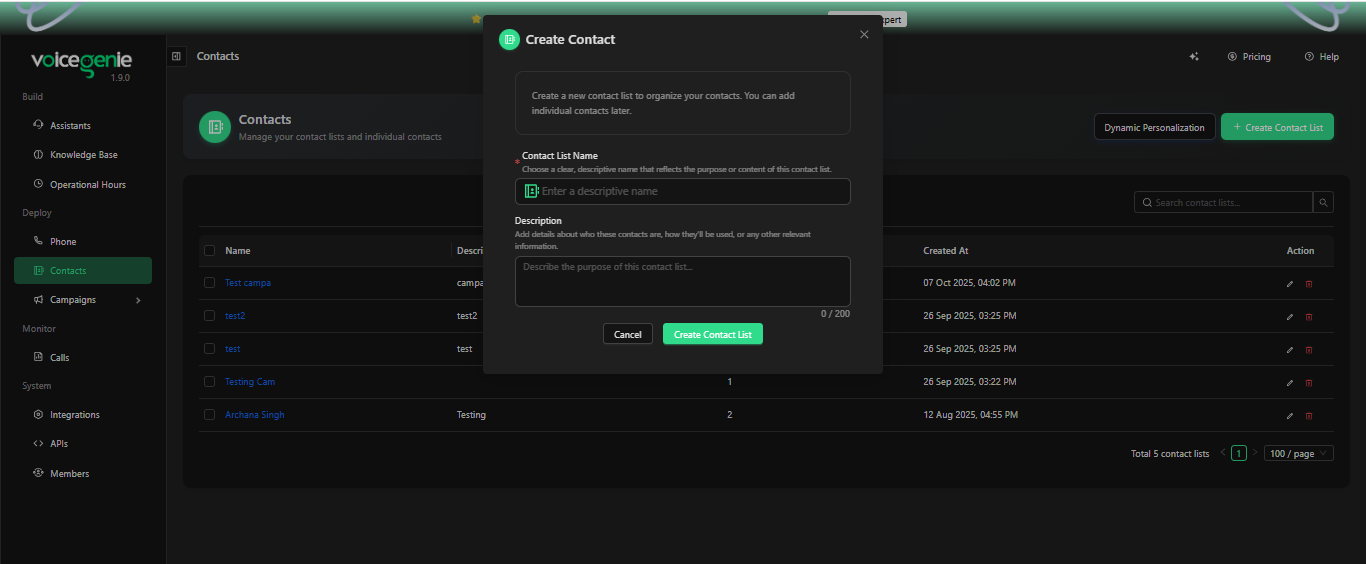This screenshot has width=1366, height=564.
Task: Click the sparkle AI icon near Pricing
Action: [1194, 57]
